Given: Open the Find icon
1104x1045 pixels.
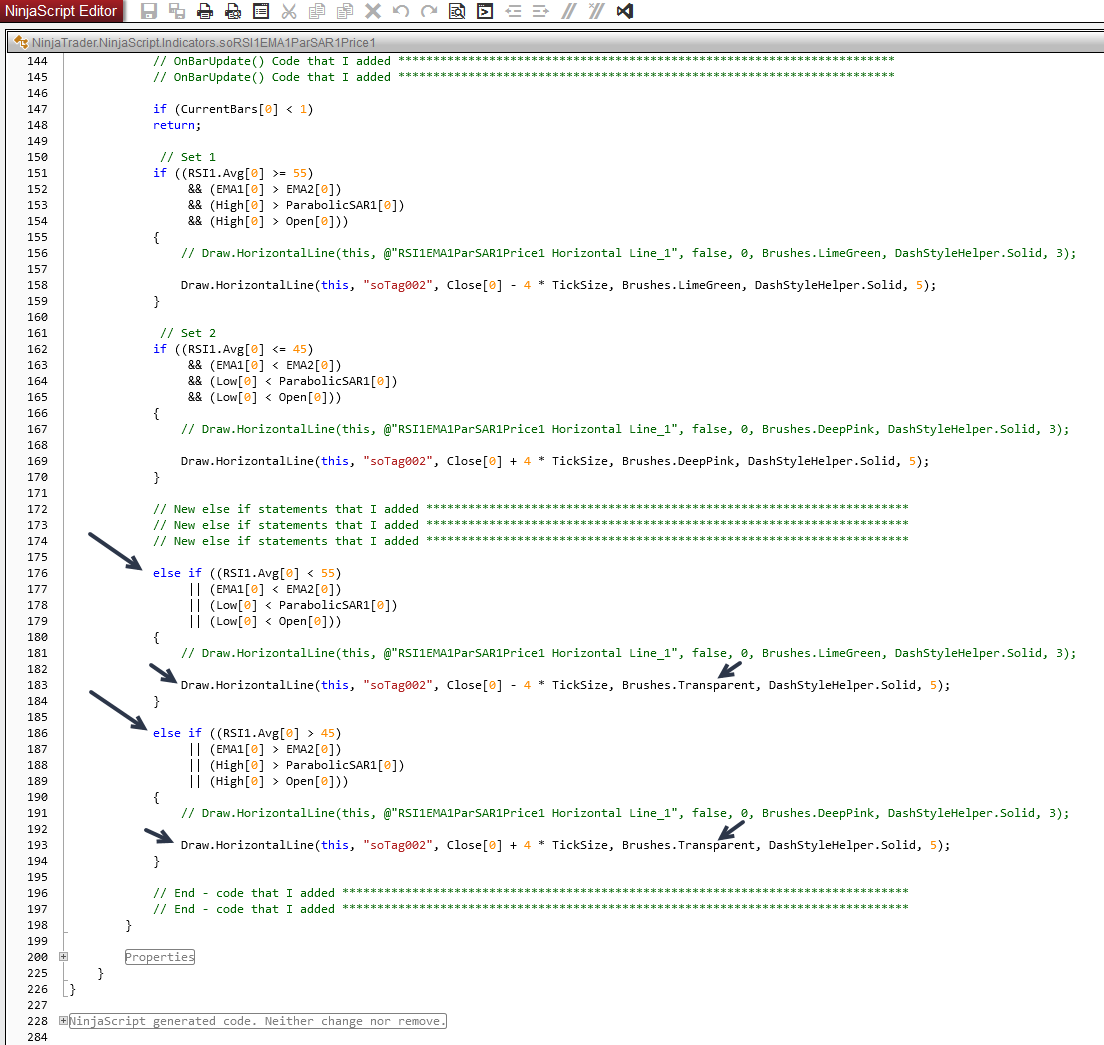Looking at the screenshot, I should tap(457, 11).
